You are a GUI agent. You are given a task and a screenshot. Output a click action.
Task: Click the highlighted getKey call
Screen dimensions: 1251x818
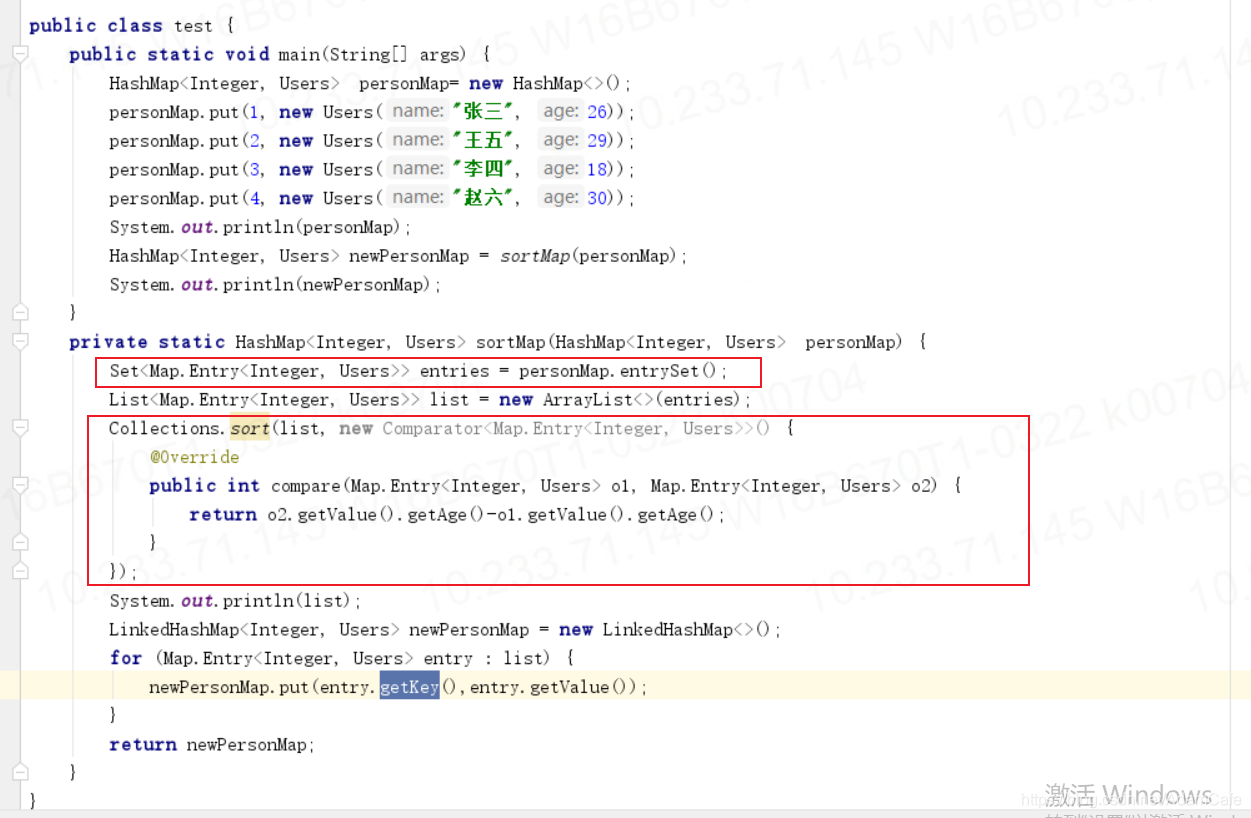click(x=409, y=687)
